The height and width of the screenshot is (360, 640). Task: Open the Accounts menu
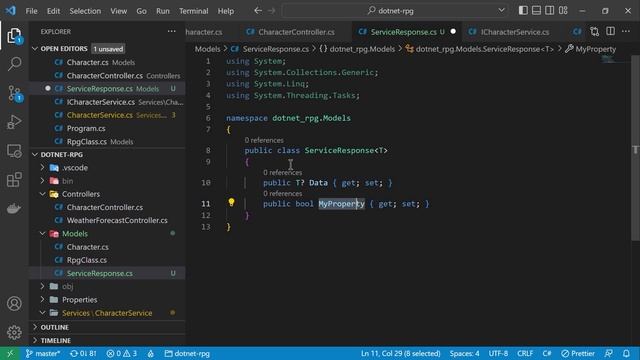pyautogui.click(x=14, y=304)
